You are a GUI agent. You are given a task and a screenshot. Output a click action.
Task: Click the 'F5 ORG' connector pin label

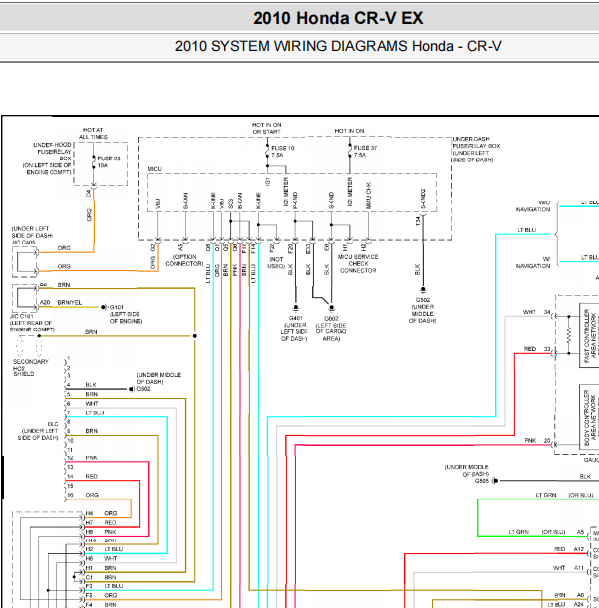[x=101, y=595]
